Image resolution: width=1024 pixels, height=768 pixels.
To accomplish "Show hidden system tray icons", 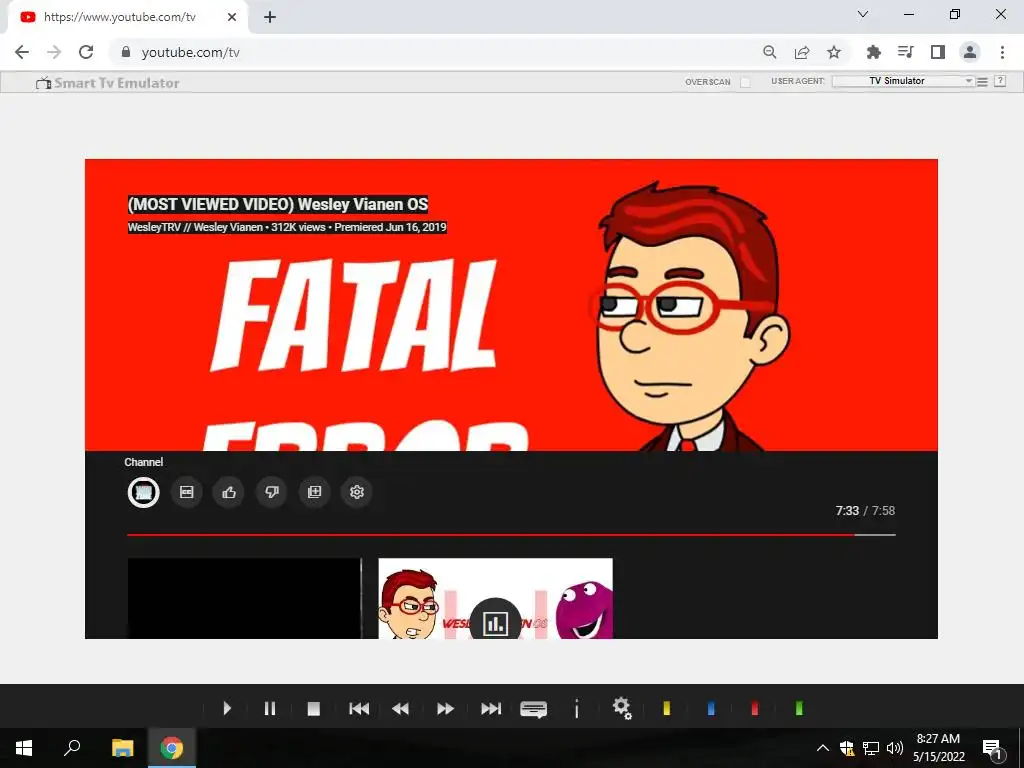I will 823,748.
